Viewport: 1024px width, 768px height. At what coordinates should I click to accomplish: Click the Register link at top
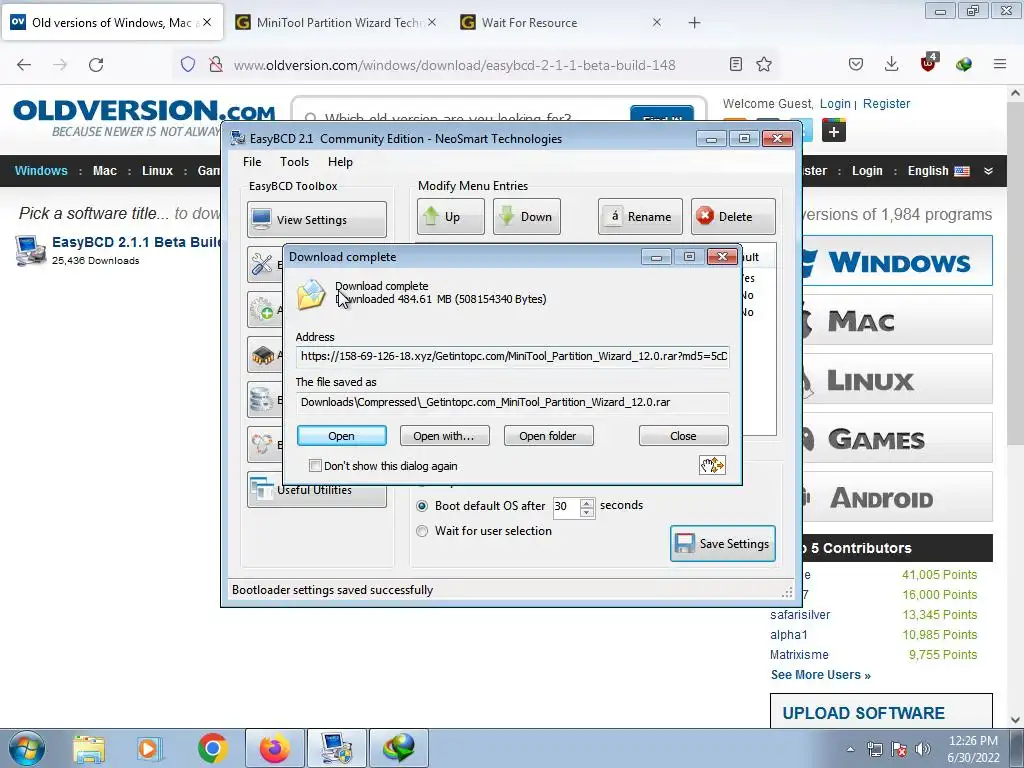(x=886, y=104)
